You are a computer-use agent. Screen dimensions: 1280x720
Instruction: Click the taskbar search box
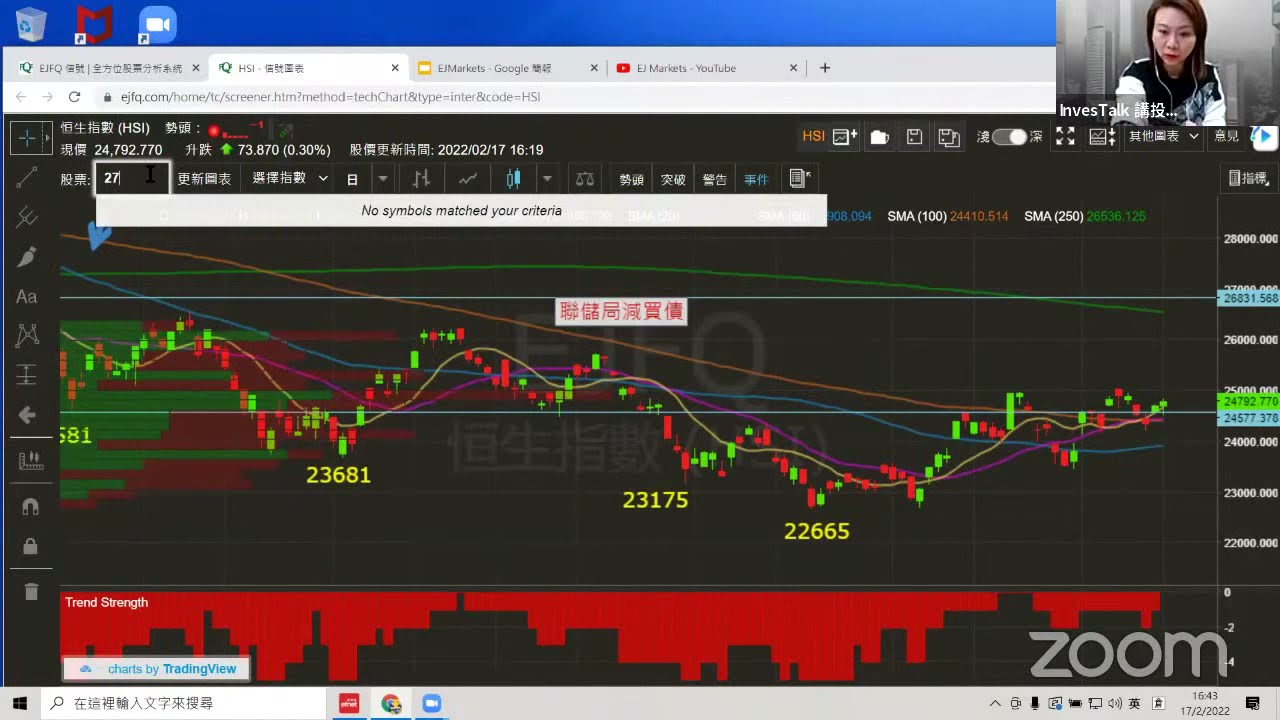click(183, 703)
